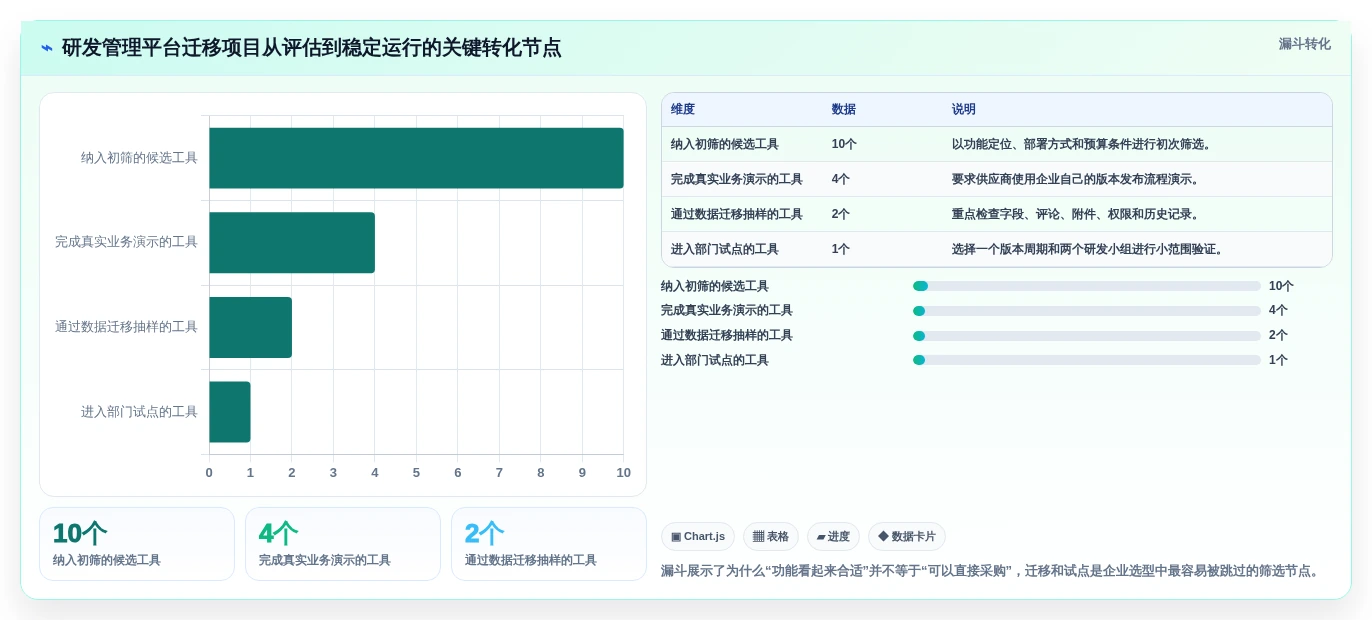Click description 以功能定位、部署方式和预算条件进行初次筛选
Screen dimensions: 1372x620
[x=1083, y=144]
